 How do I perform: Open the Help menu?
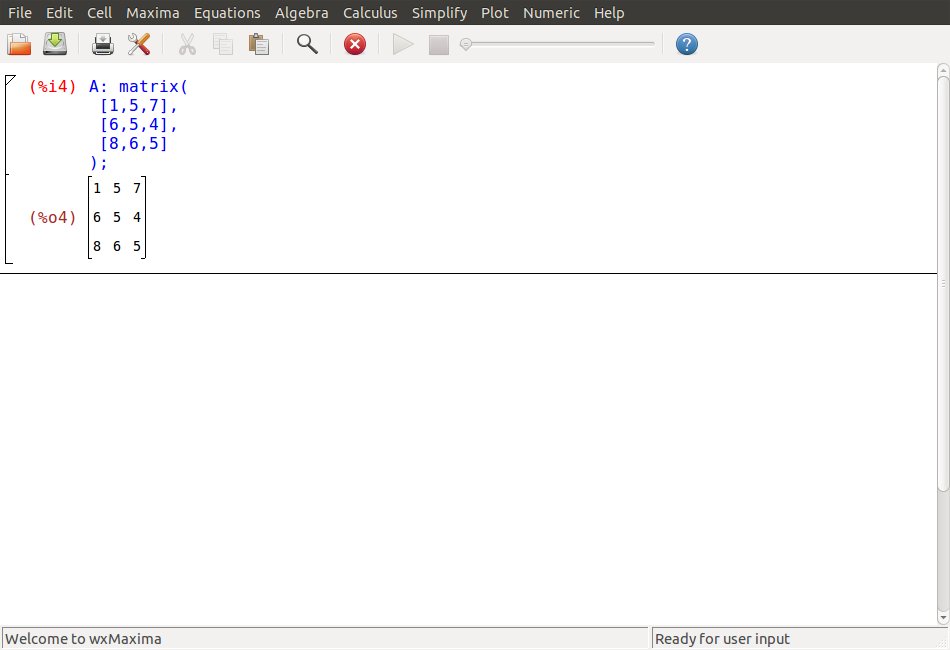[609, 13]
